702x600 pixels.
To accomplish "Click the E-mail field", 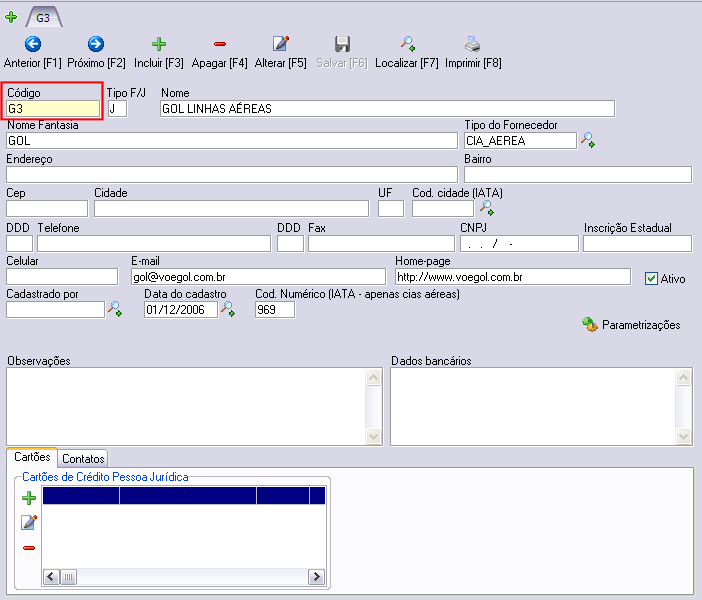I will (x=258, y=277).
